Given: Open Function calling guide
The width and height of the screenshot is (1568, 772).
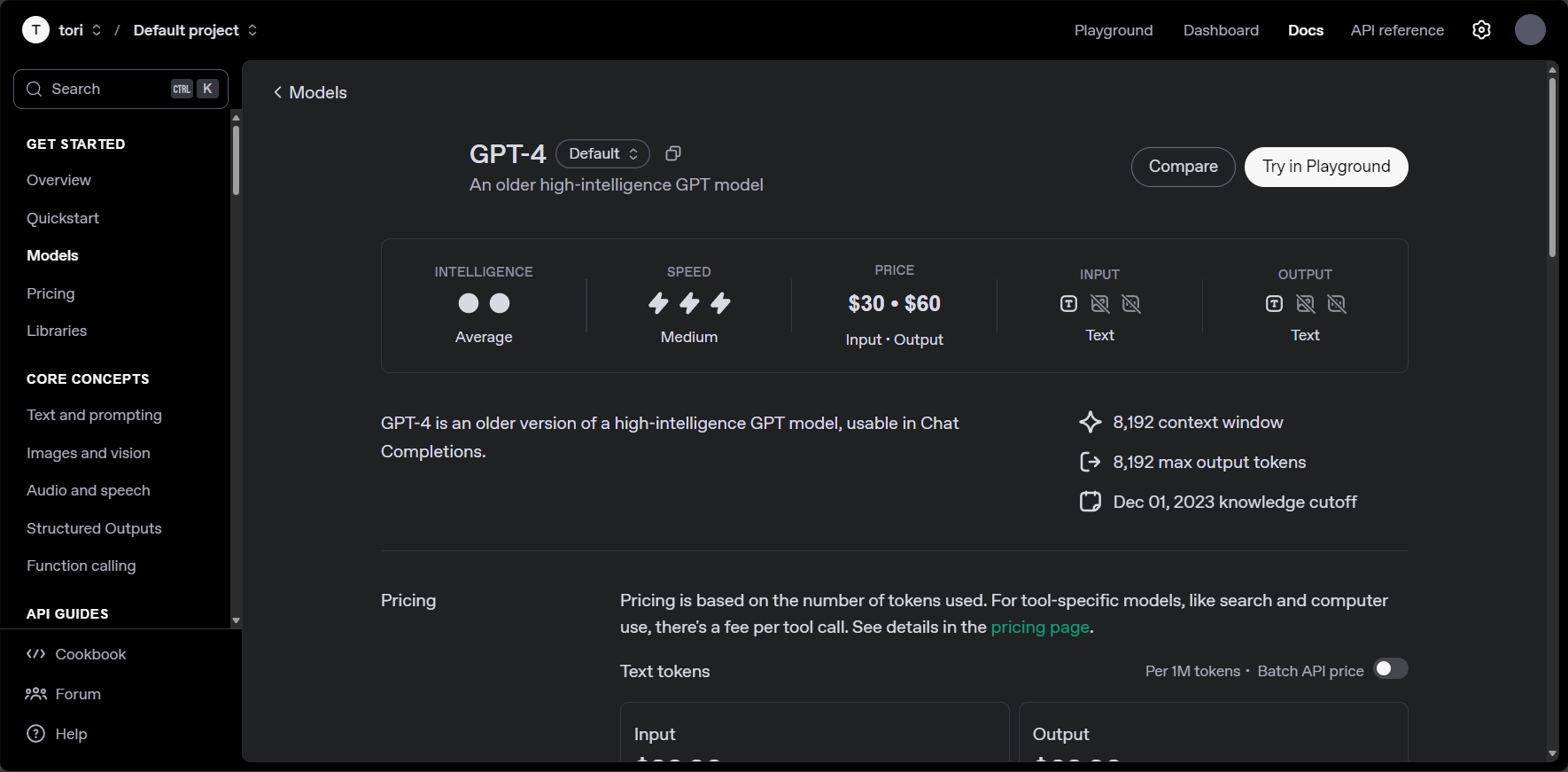Looking at the screenshot, I should click(82, 565).
